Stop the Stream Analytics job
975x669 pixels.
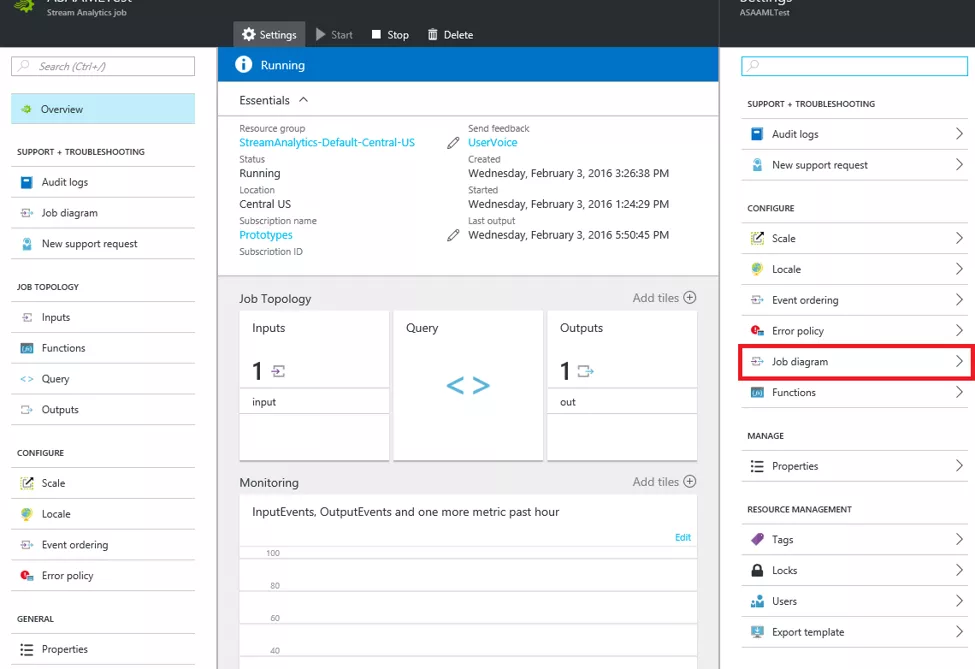click(x=390, y=35)
